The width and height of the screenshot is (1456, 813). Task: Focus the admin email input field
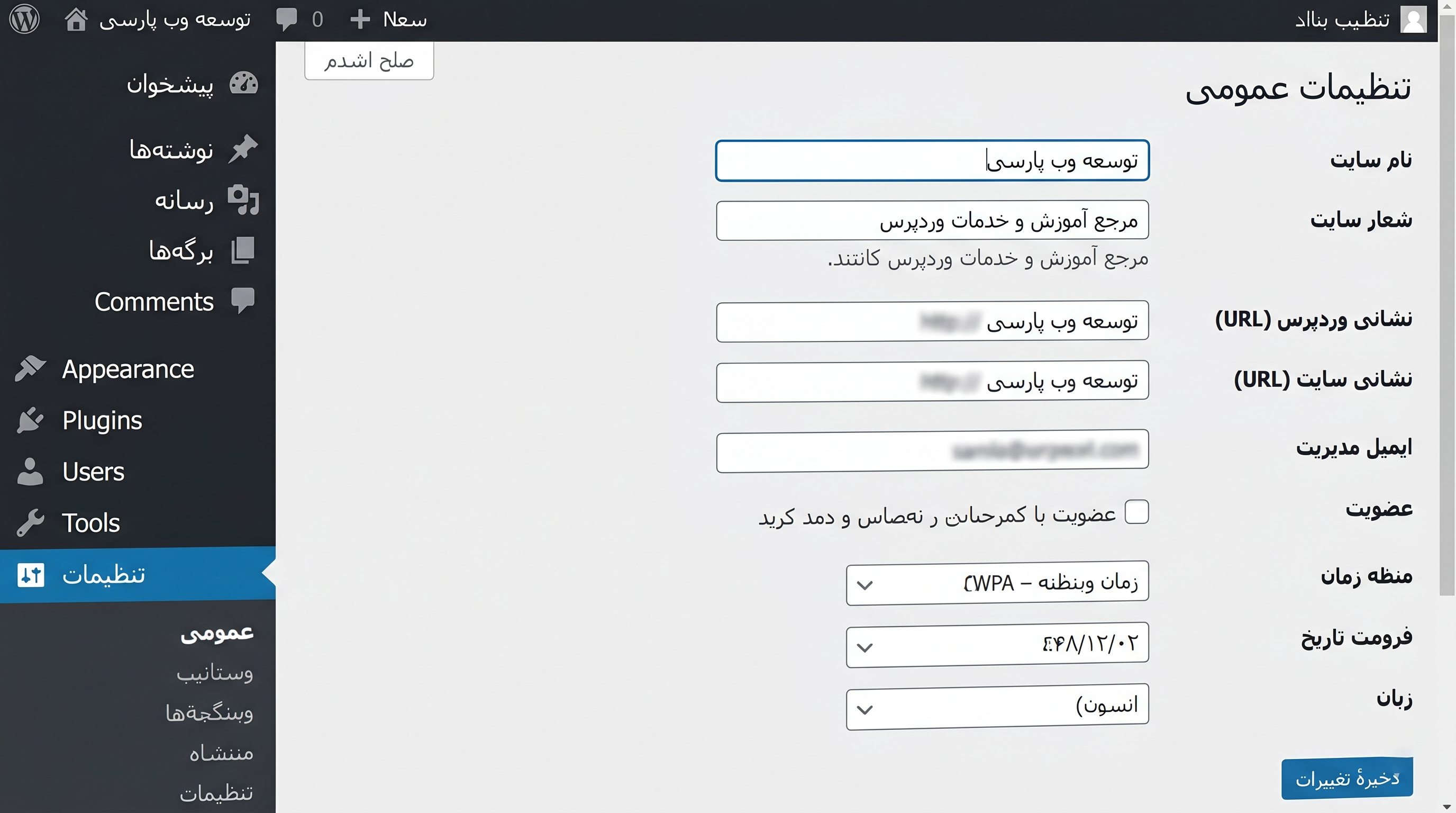[932, 450]
